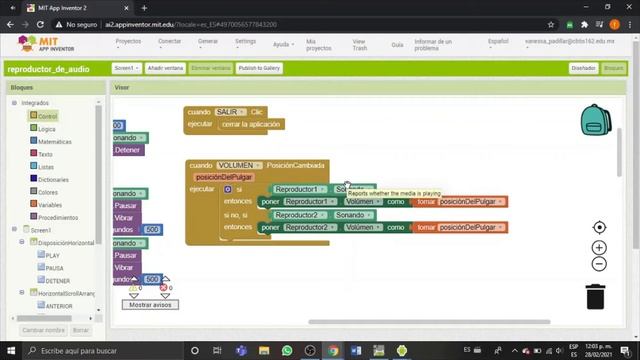The image size is (640, 360).
Task: Click the trash can in the workspace
Action: (596, 297)
